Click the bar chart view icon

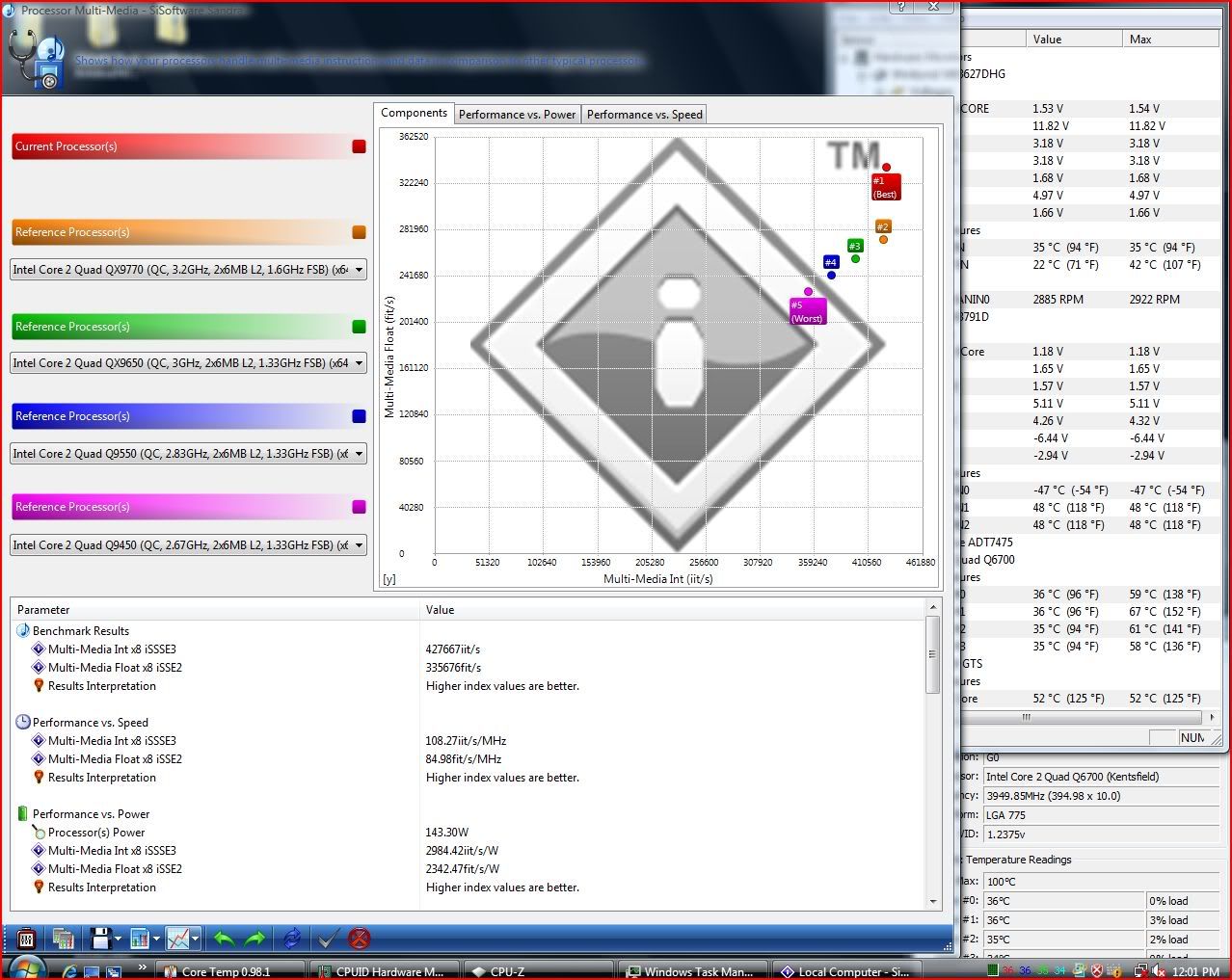139,938
